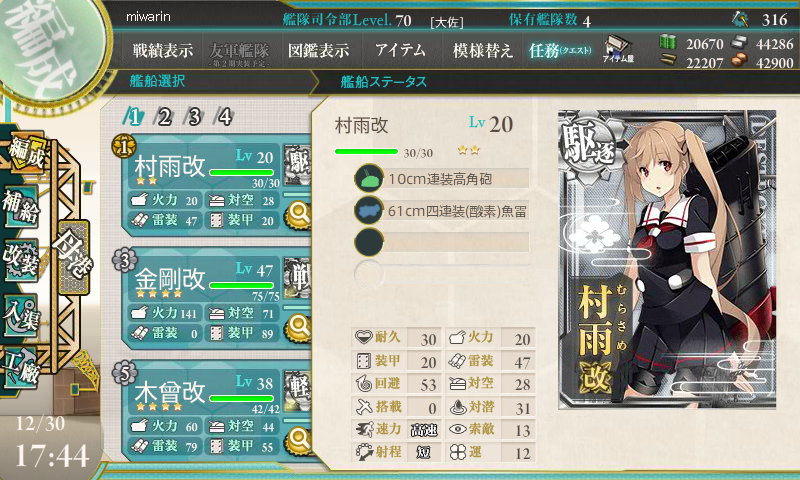Switch to fleet tab 2
Viewport: 800px width, 480px height.
pyautogui.click(x=164, y=117)
